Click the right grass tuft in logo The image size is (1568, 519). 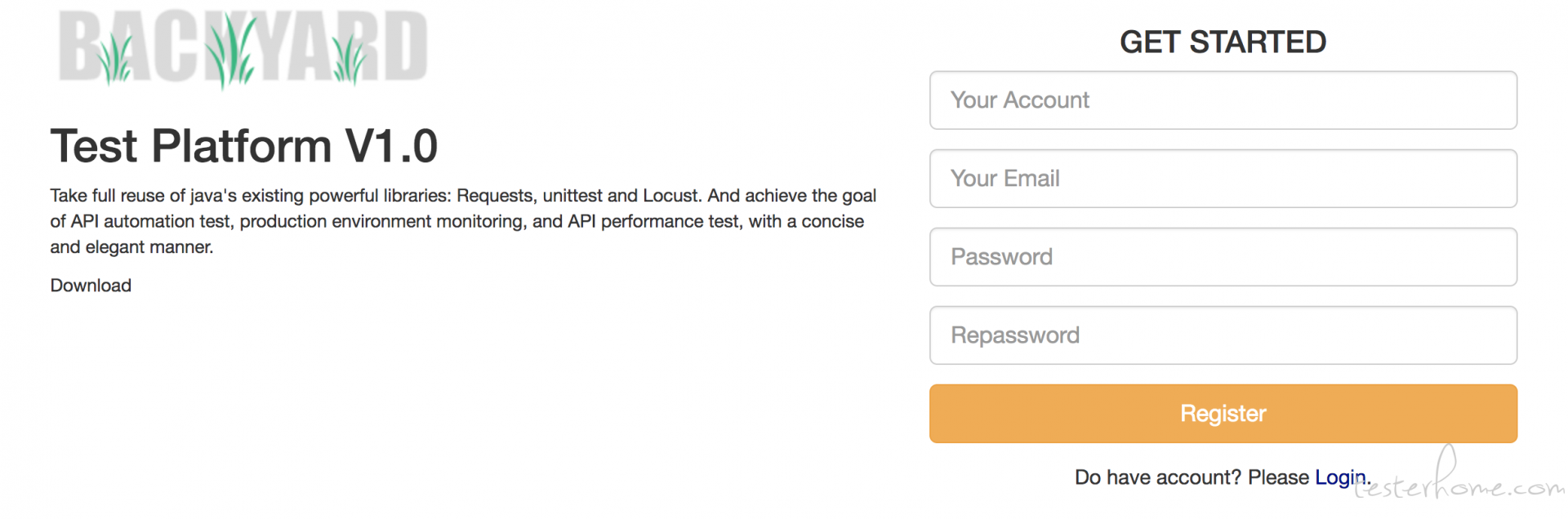pyautogui.click(x=349, y=60)
